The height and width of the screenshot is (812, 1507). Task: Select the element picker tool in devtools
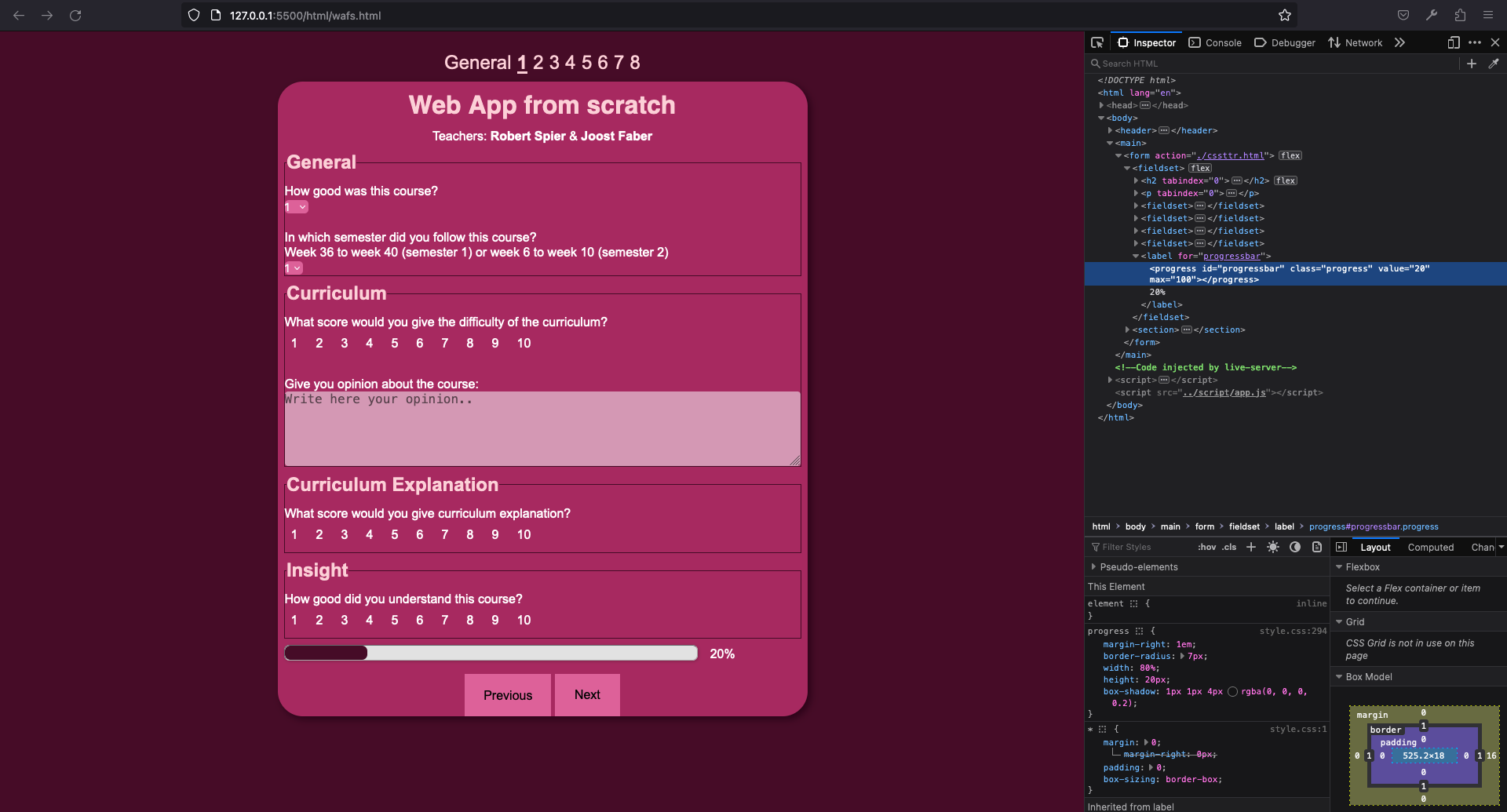1096,42
